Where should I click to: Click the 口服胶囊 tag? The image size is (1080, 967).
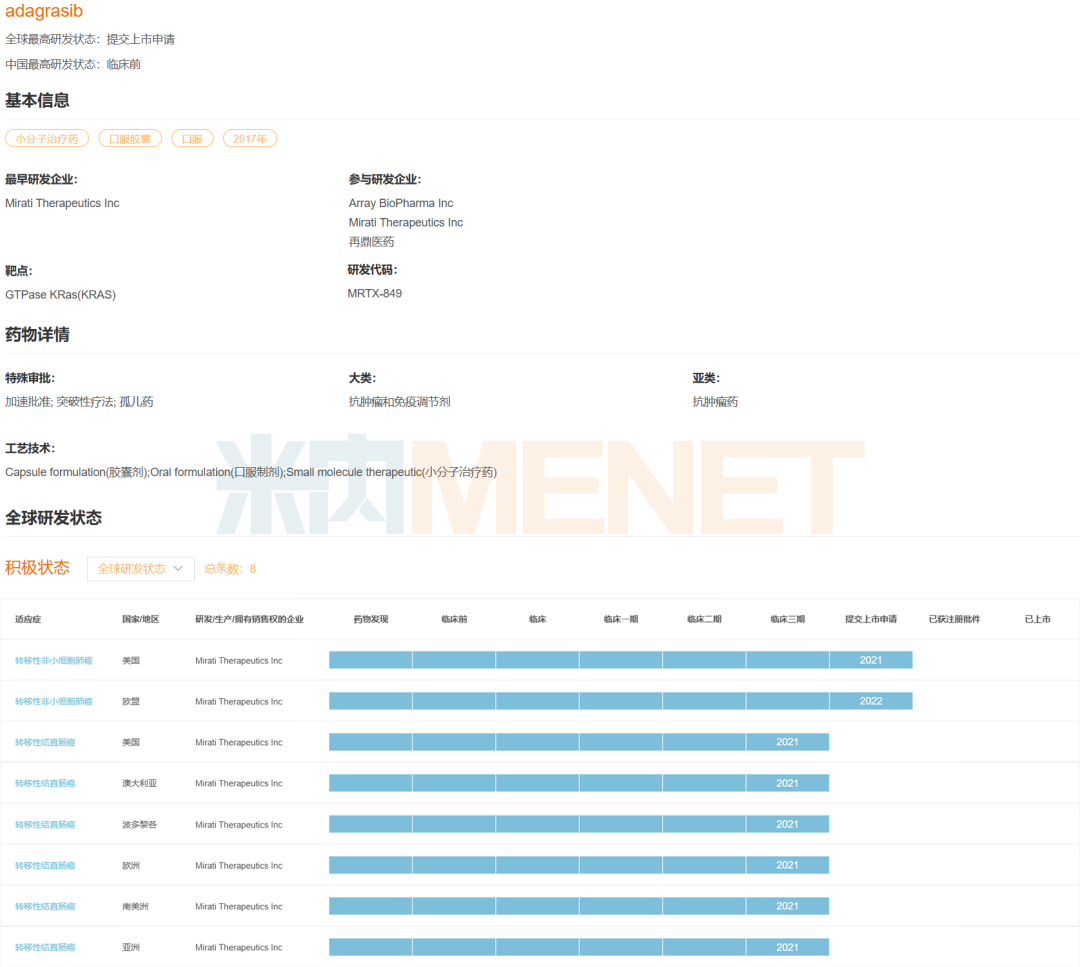point(130,139)
